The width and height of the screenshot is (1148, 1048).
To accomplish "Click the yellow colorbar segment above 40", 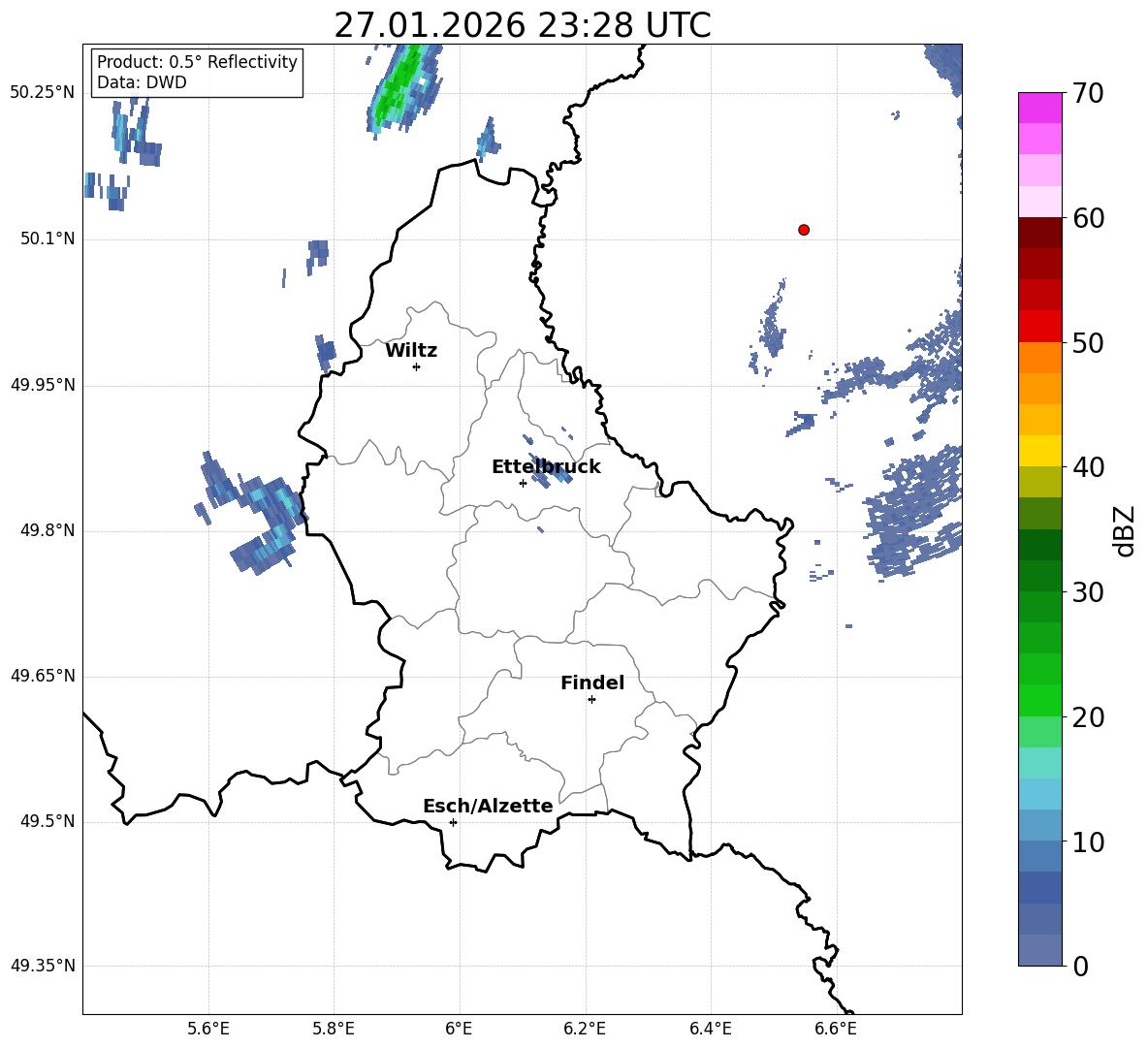I will [x=1039, y=451].
